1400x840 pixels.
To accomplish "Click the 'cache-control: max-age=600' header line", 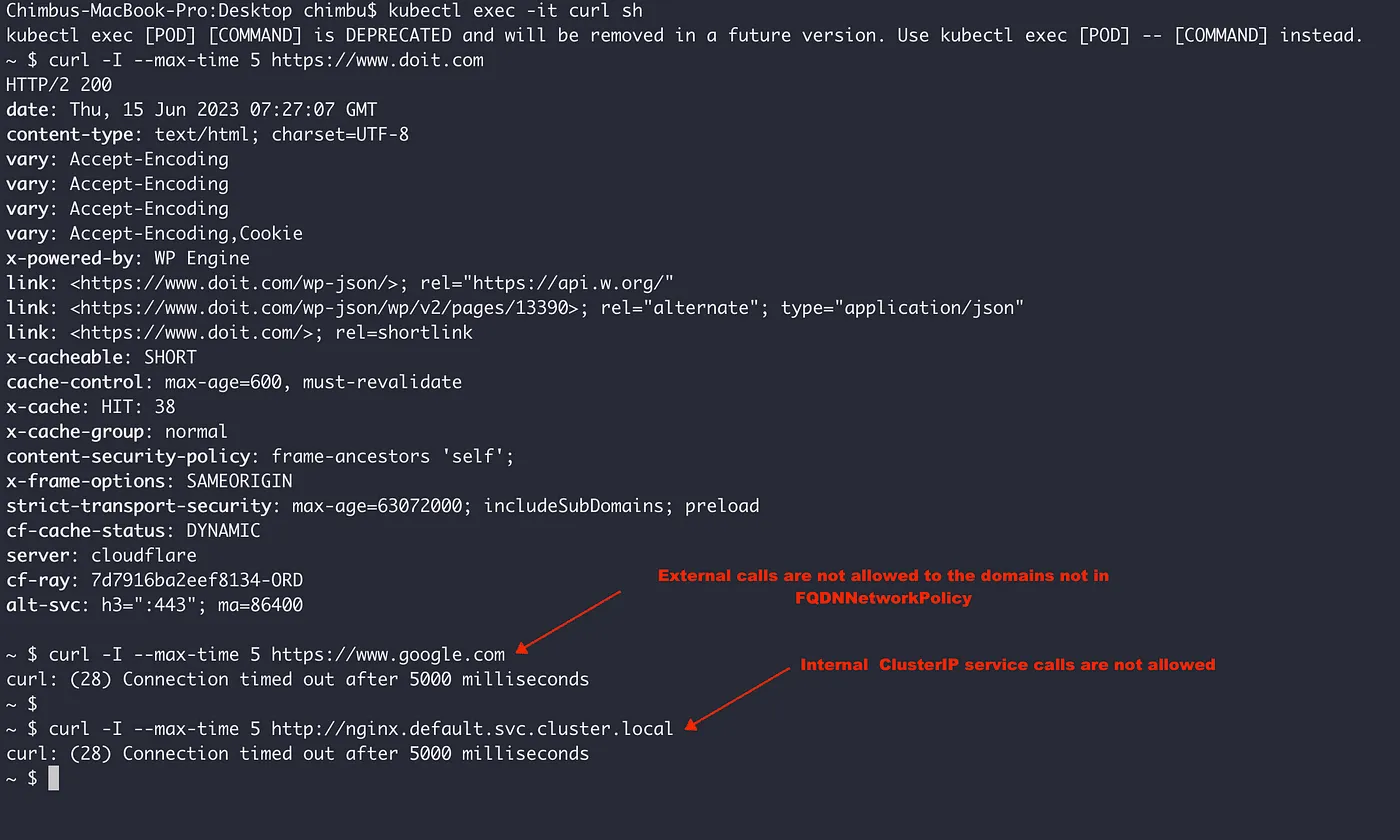I will tap(234, 382).
